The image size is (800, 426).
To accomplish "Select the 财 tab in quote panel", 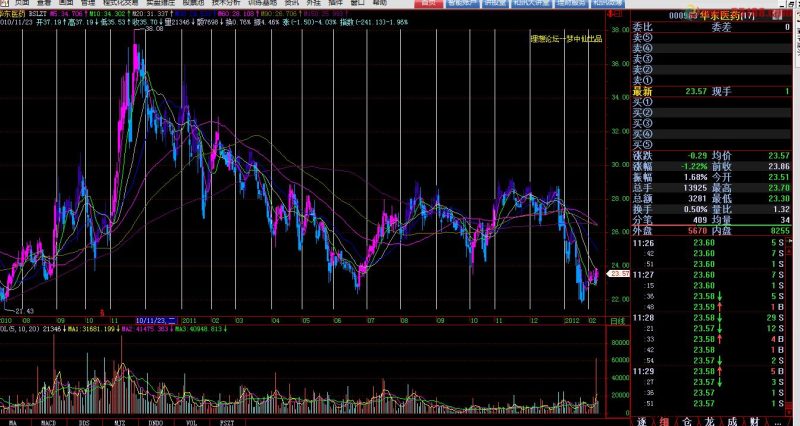I will pos(755,421).
